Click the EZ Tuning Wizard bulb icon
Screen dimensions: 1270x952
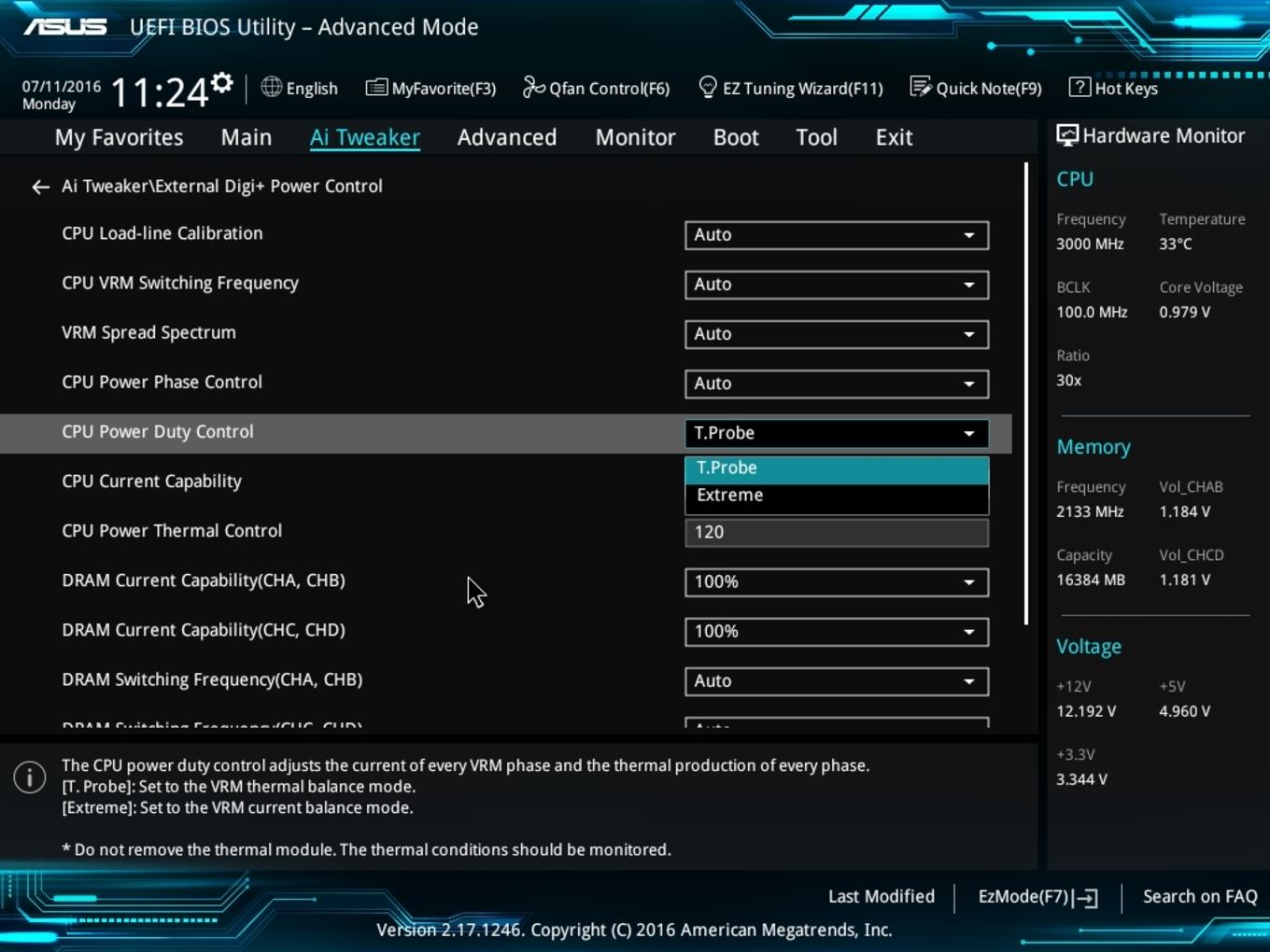[708, 88]
